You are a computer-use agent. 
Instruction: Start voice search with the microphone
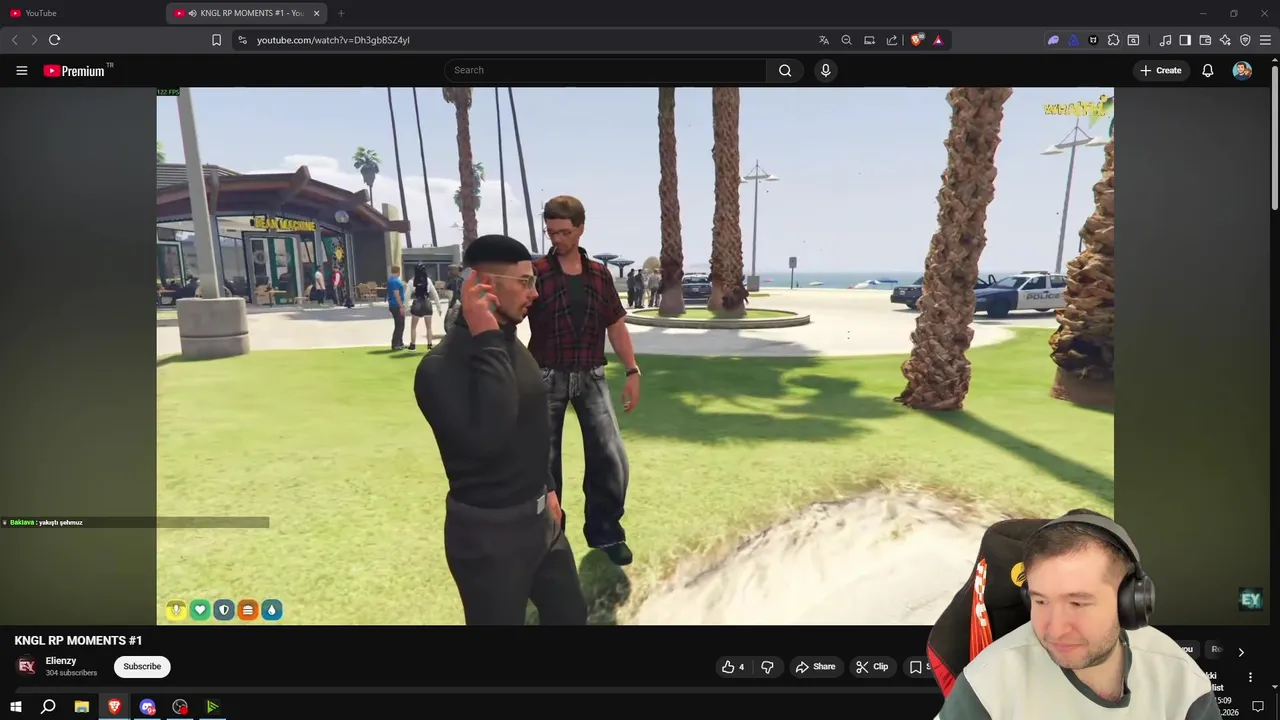coord(825,70)
